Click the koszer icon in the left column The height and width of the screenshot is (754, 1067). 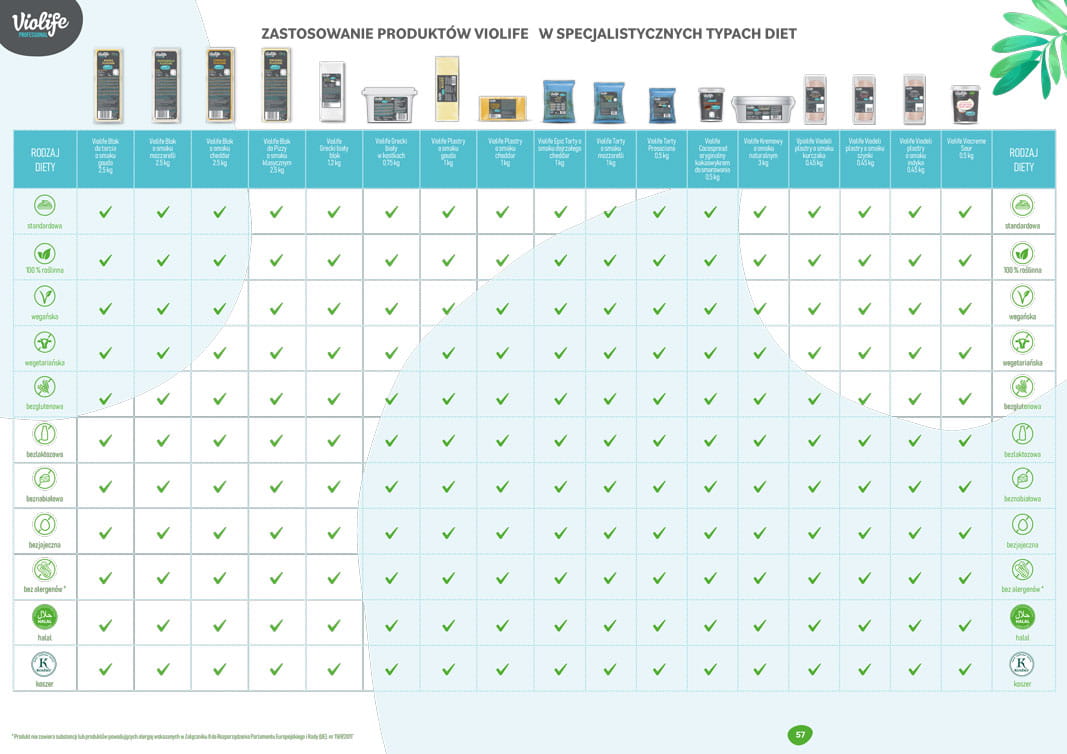pos(44,663)
